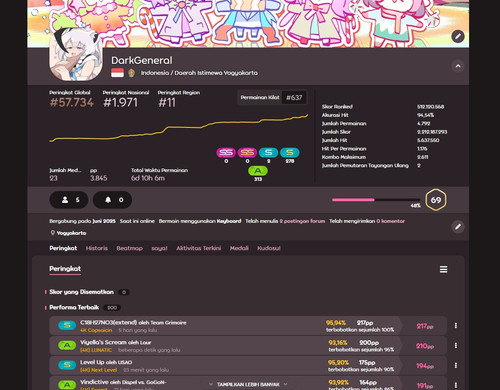The width and height of the screenshot is (500, 390).
Task: Select the national rank #1.971
Action: (120, 102)
